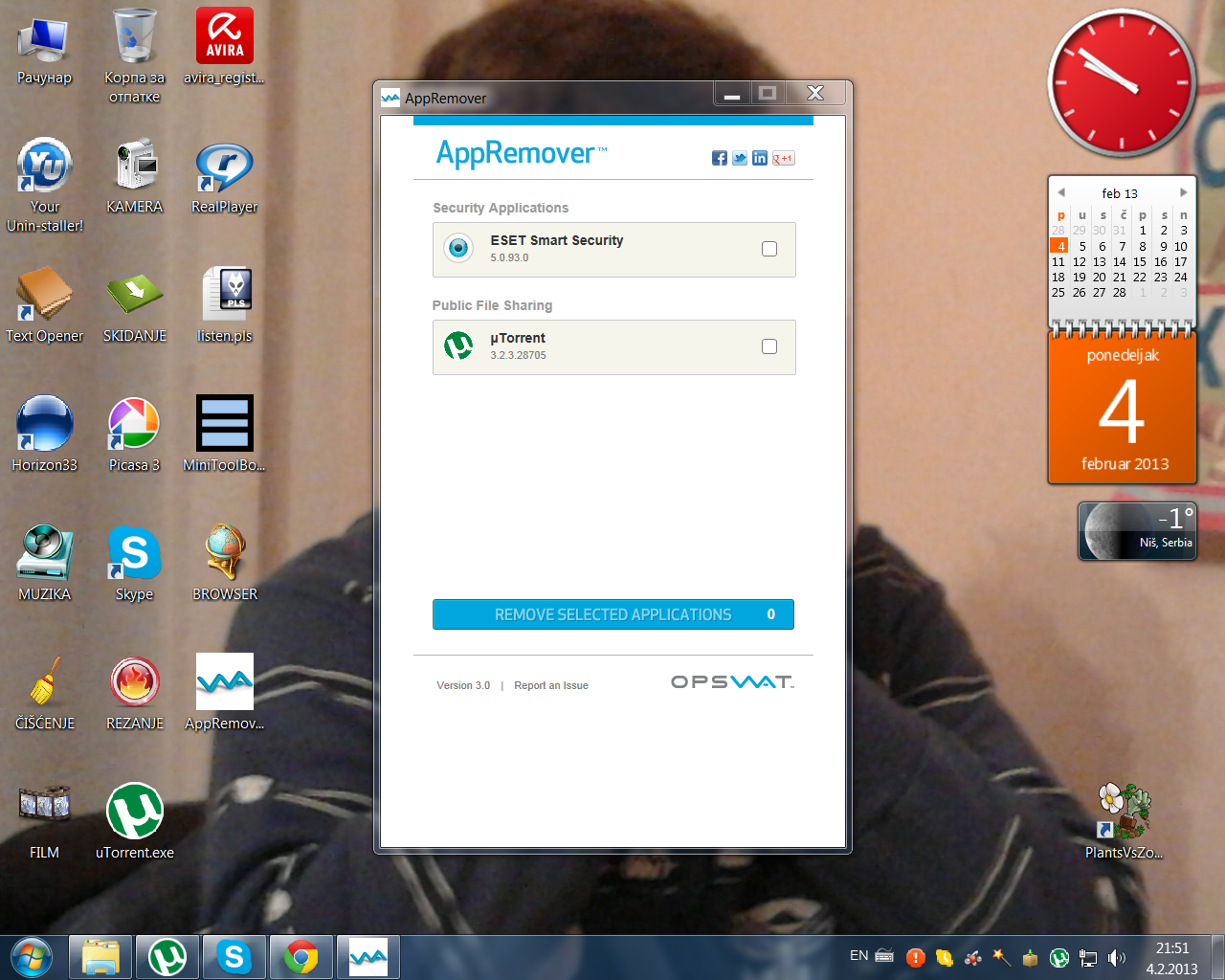Click the ESET Smart Security eye icon

pyautogui.click(x=458, y=249)
